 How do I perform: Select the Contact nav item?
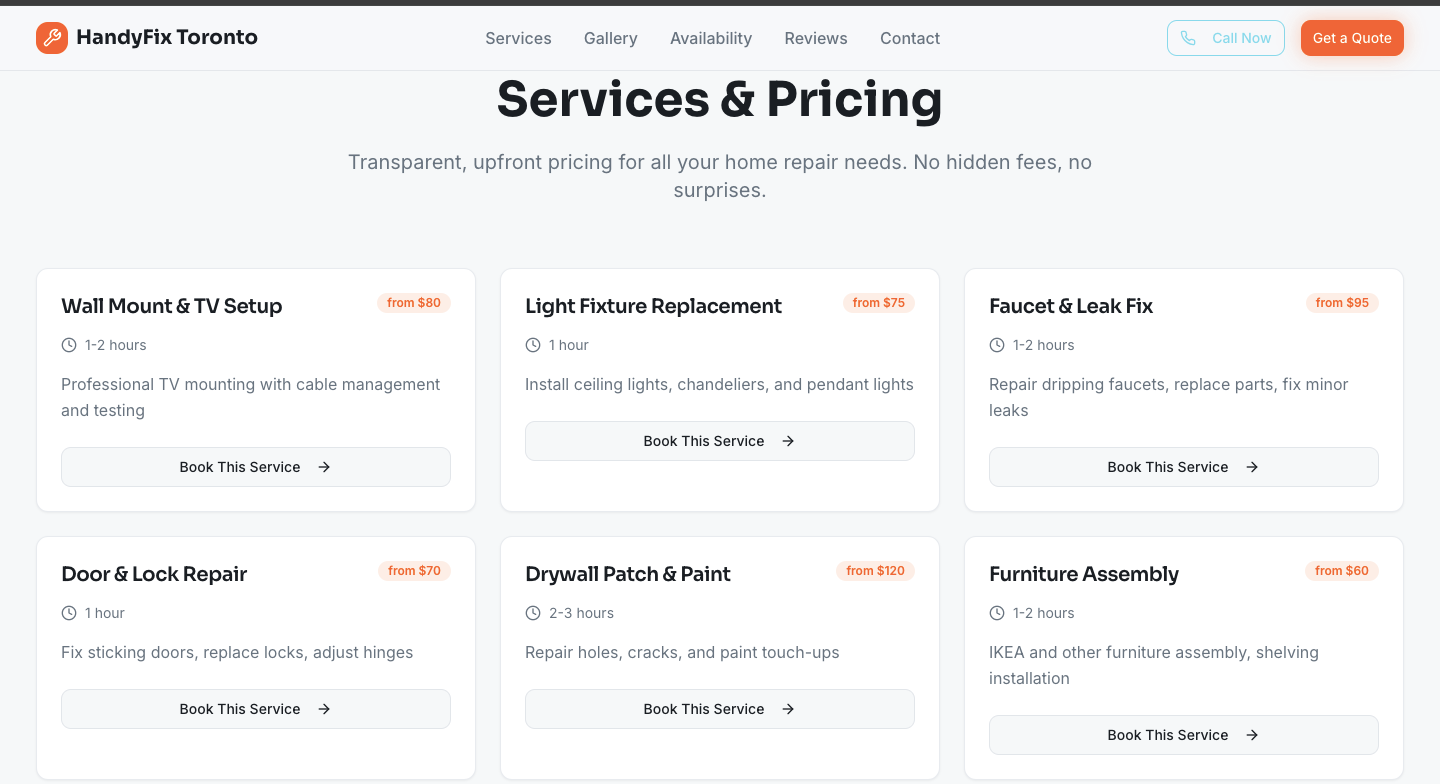pos(910,38)
